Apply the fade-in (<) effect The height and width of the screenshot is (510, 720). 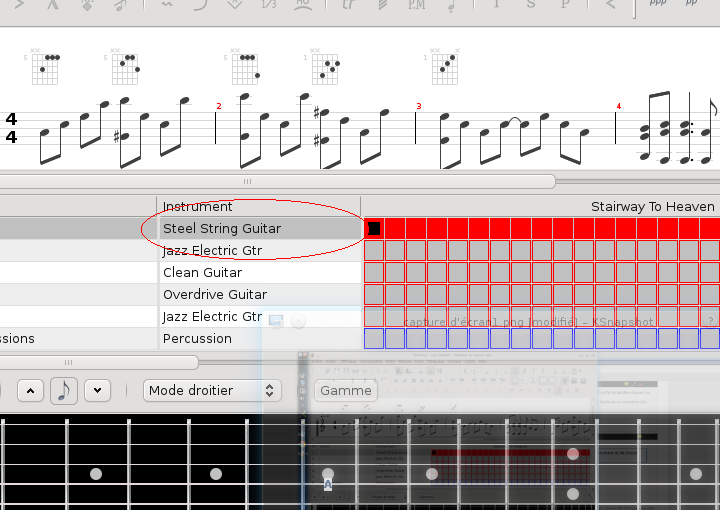(611, 5)
